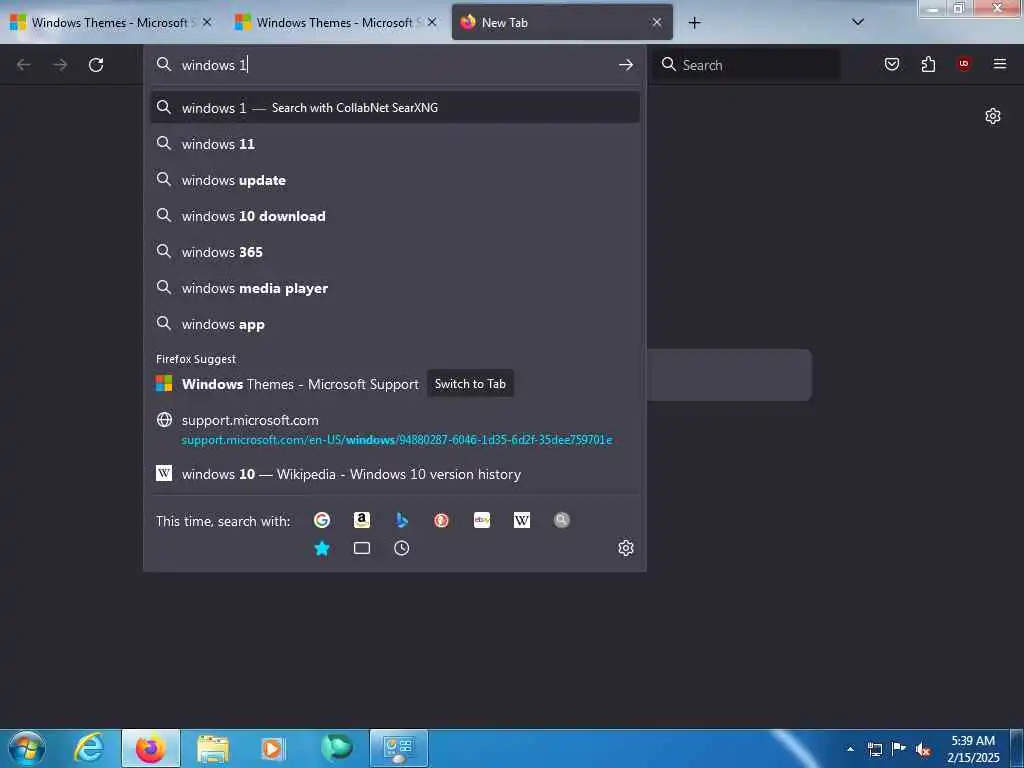Open the Windows Start orb

click(x=27, y=748)
